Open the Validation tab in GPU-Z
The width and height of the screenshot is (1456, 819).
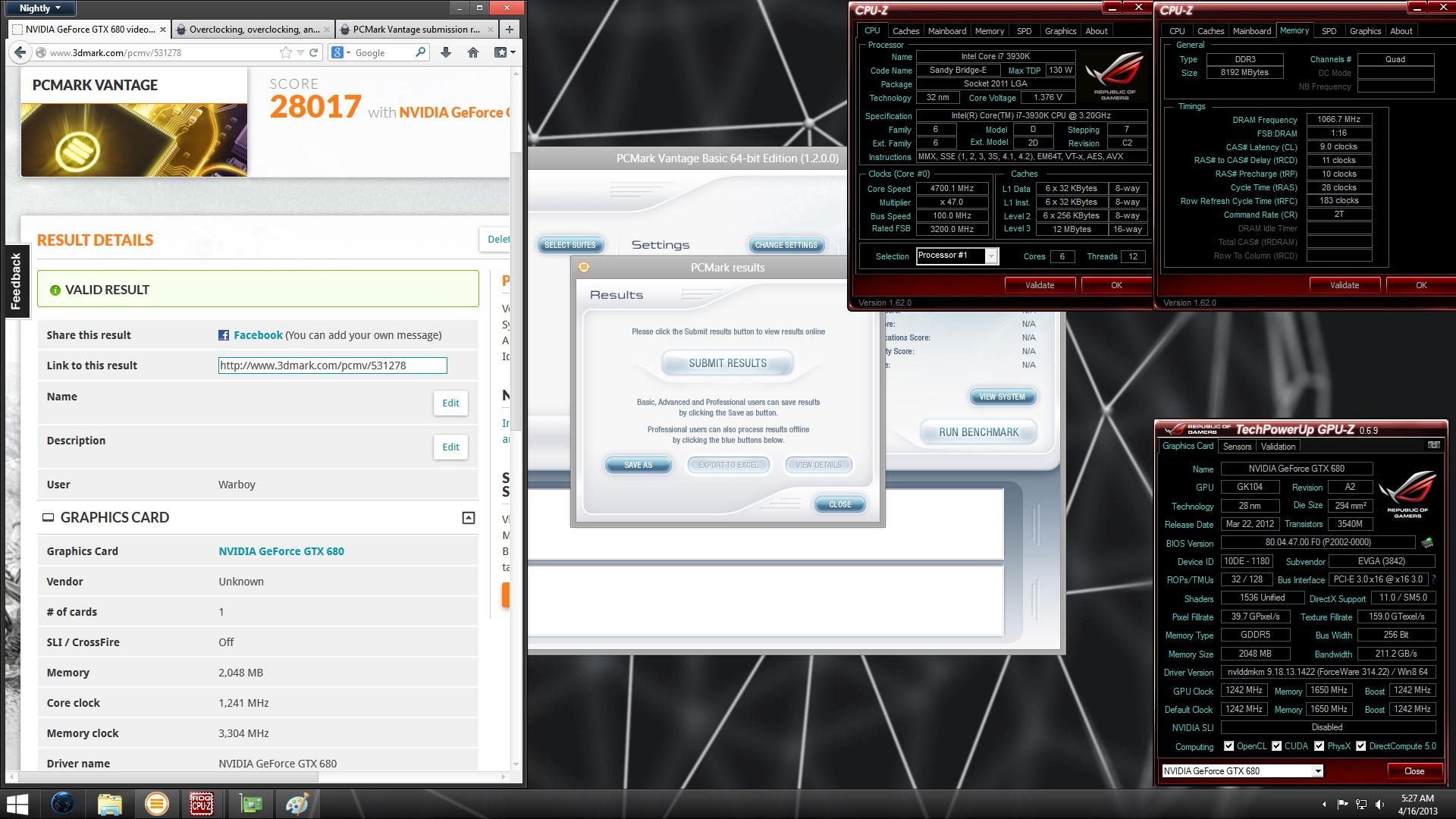(1279, 447)
